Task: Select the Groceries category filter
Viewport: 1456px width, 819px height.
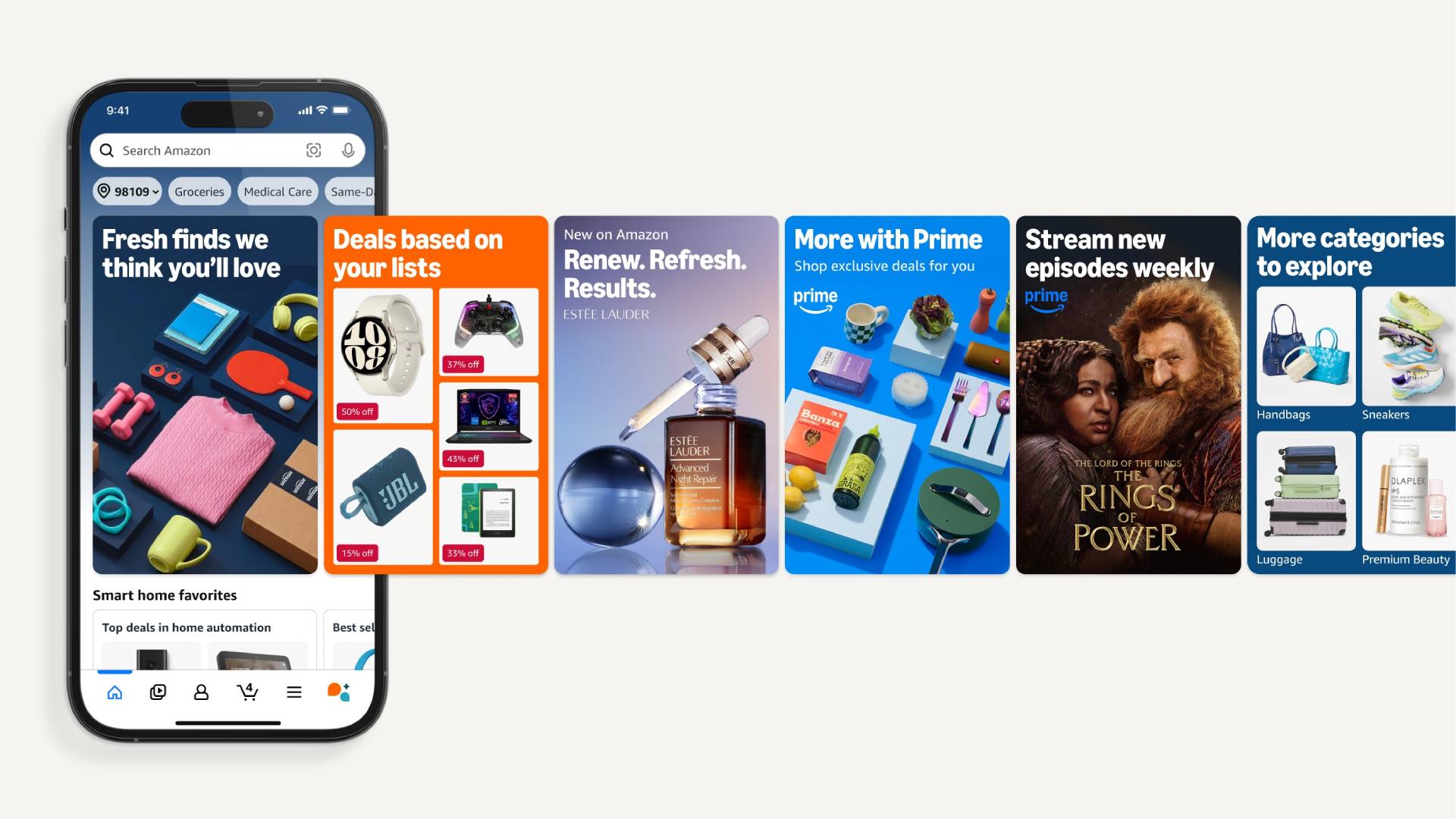Action: pyautogui.click(x=198, y=191)
